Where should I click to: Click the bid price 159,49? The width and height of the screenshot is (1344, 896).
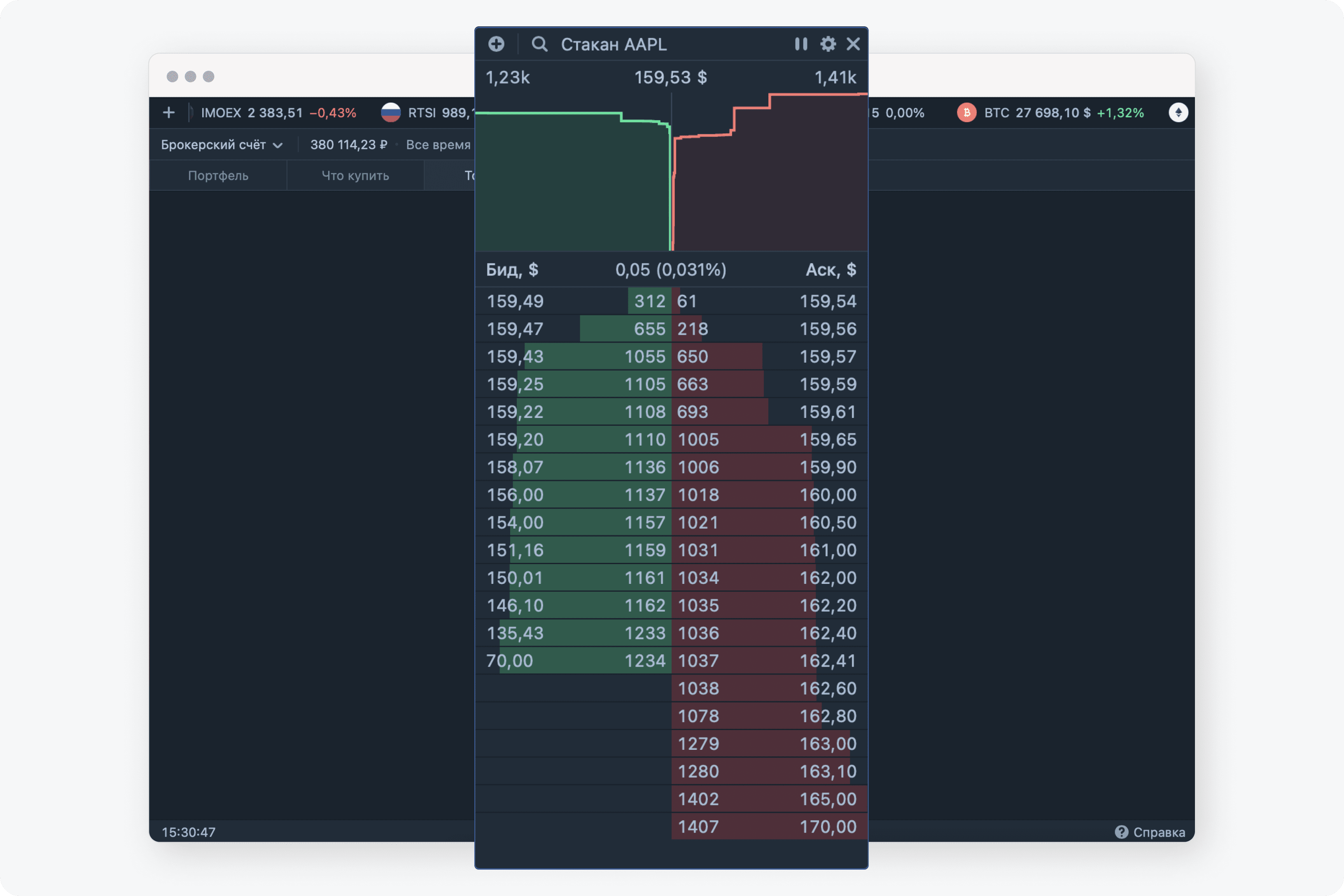point(515,301)
